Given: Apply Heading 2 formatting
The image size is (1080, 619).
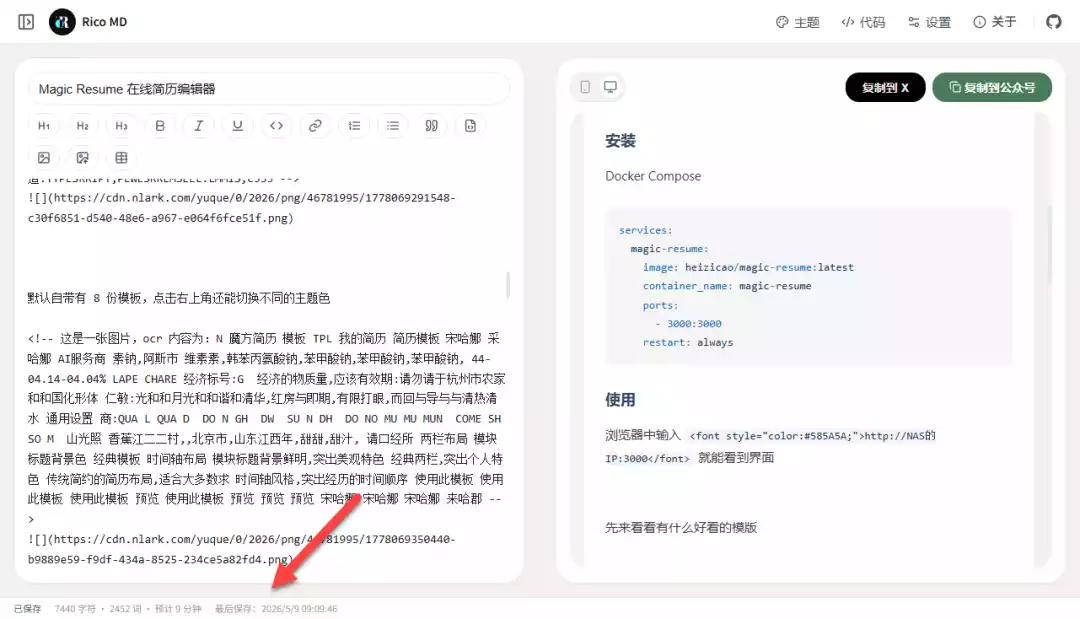Looking at the screenshot, I should (x=83, y=126).
